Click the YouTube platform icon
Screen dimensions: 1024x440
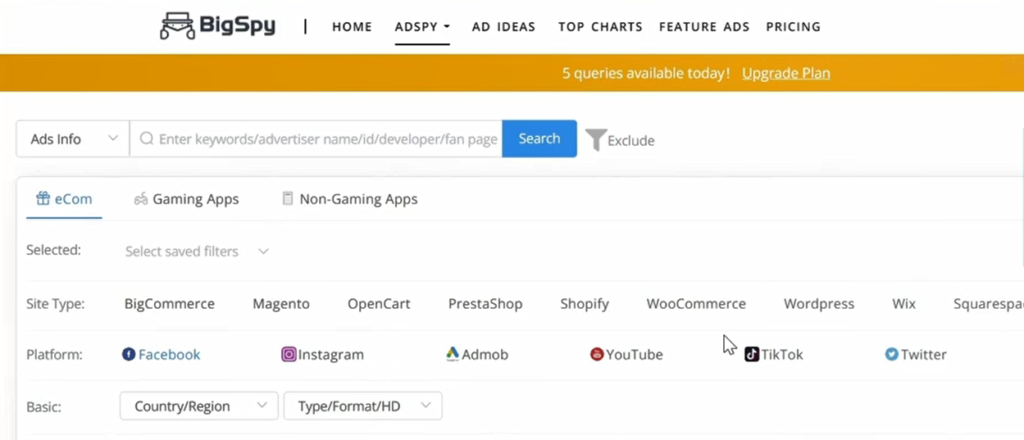(596, 354)
